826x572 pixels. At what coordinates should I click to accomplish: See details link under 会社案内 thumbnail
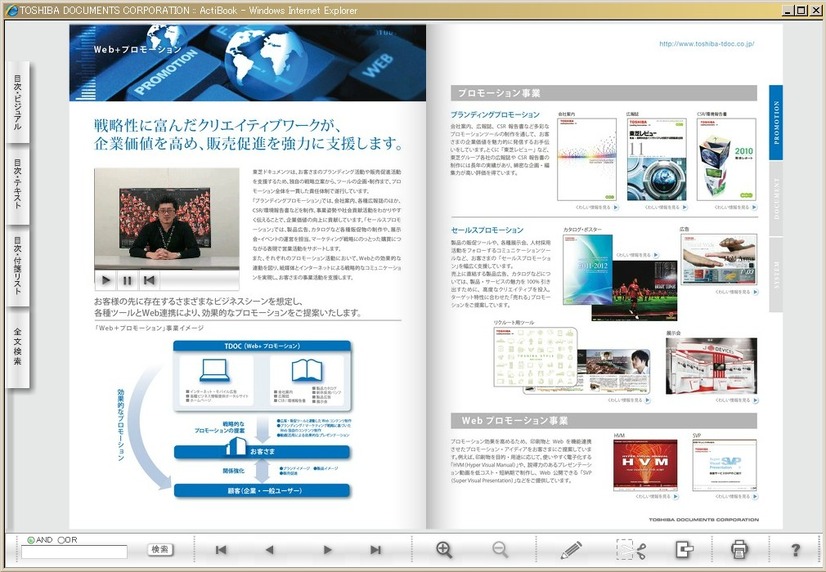[x=597, y=208]
